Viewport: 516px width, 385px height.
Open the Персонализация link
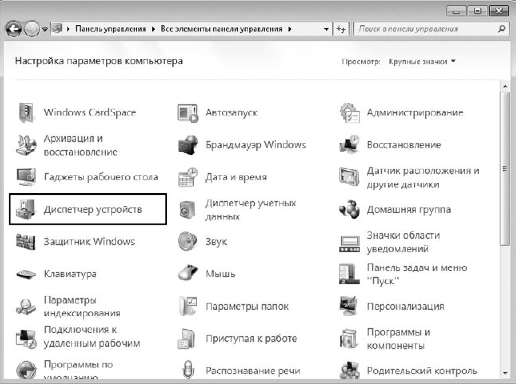coord(406,306)
